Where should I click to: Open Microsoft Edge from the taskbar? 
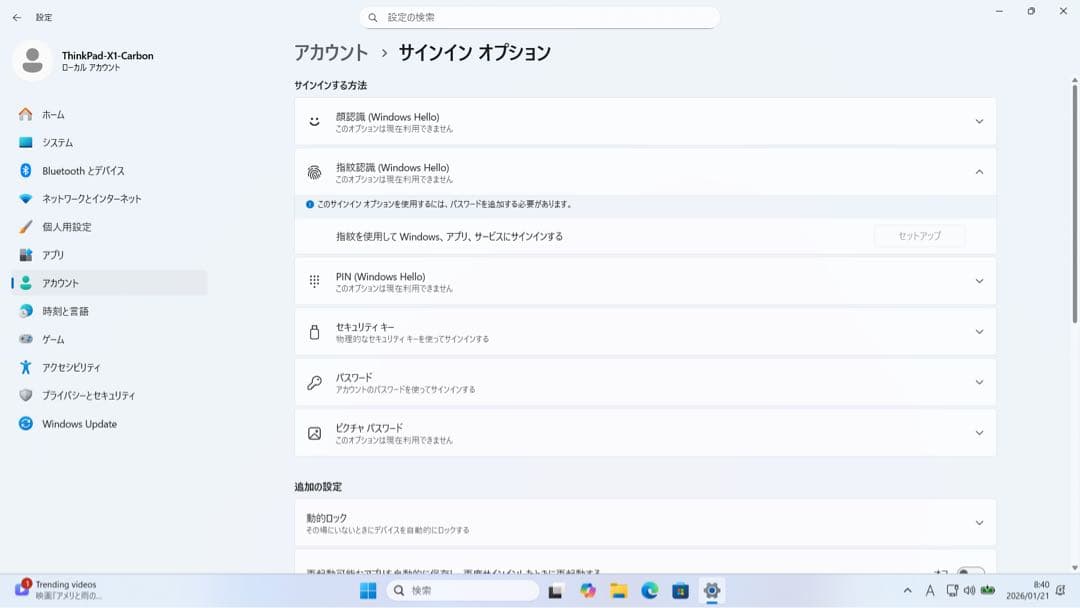coord(650,591)
